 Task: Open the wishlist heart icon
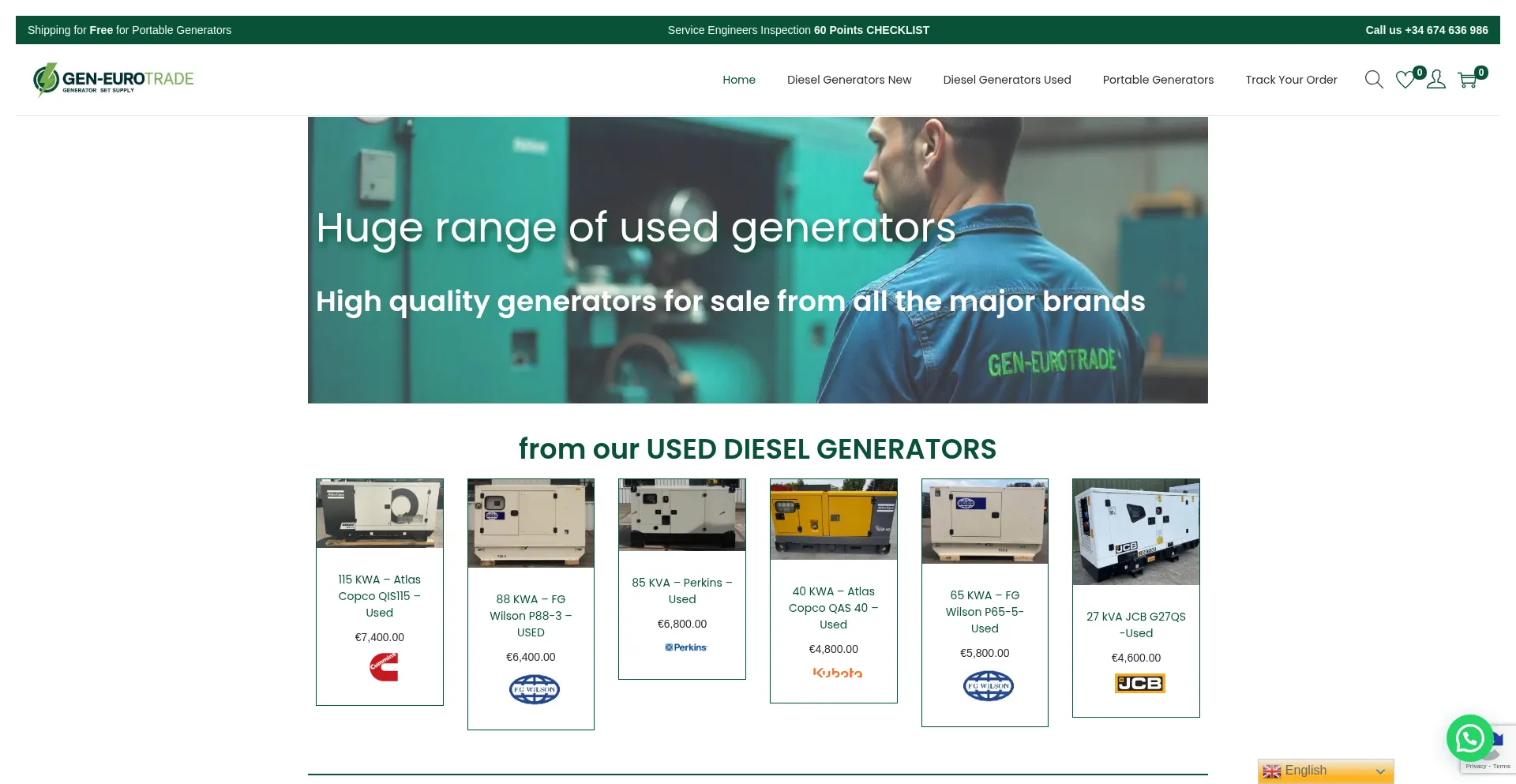(1405, 80)
